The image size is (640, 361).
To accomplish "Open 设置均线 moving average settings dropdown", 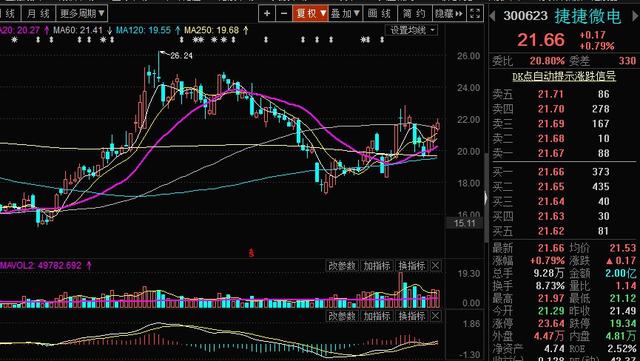I will [x=412, y=30].
